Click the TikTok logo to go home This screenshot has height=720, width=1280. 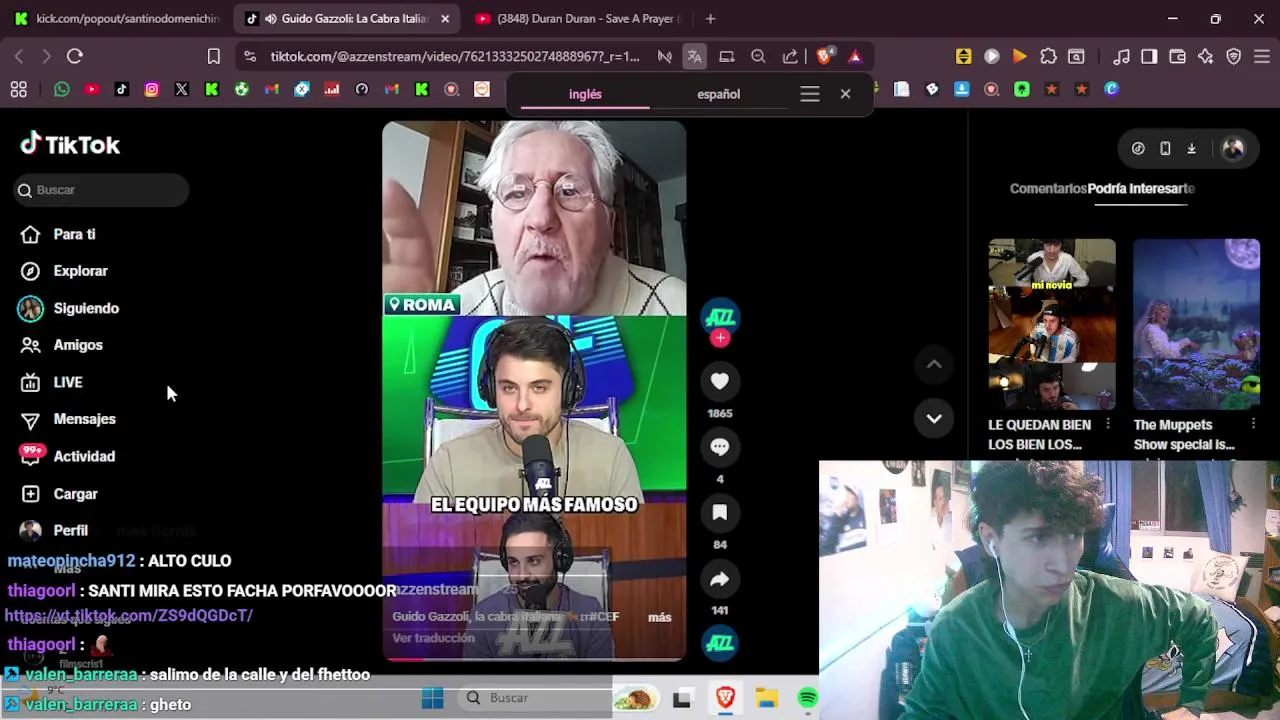(70, 145)
